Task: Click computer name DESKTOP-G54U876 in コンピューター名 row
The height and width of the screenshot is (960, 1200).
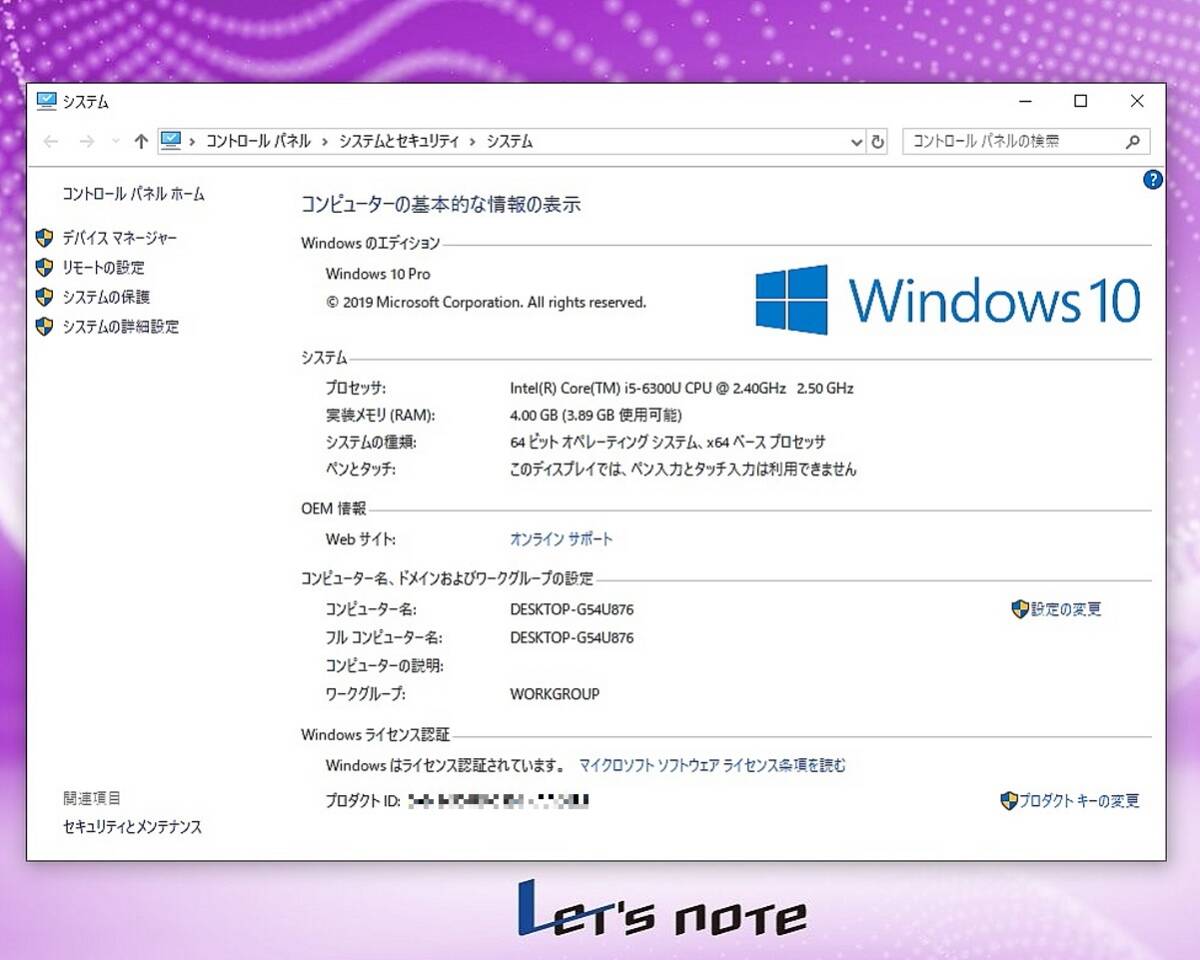Action: (572, 609)
